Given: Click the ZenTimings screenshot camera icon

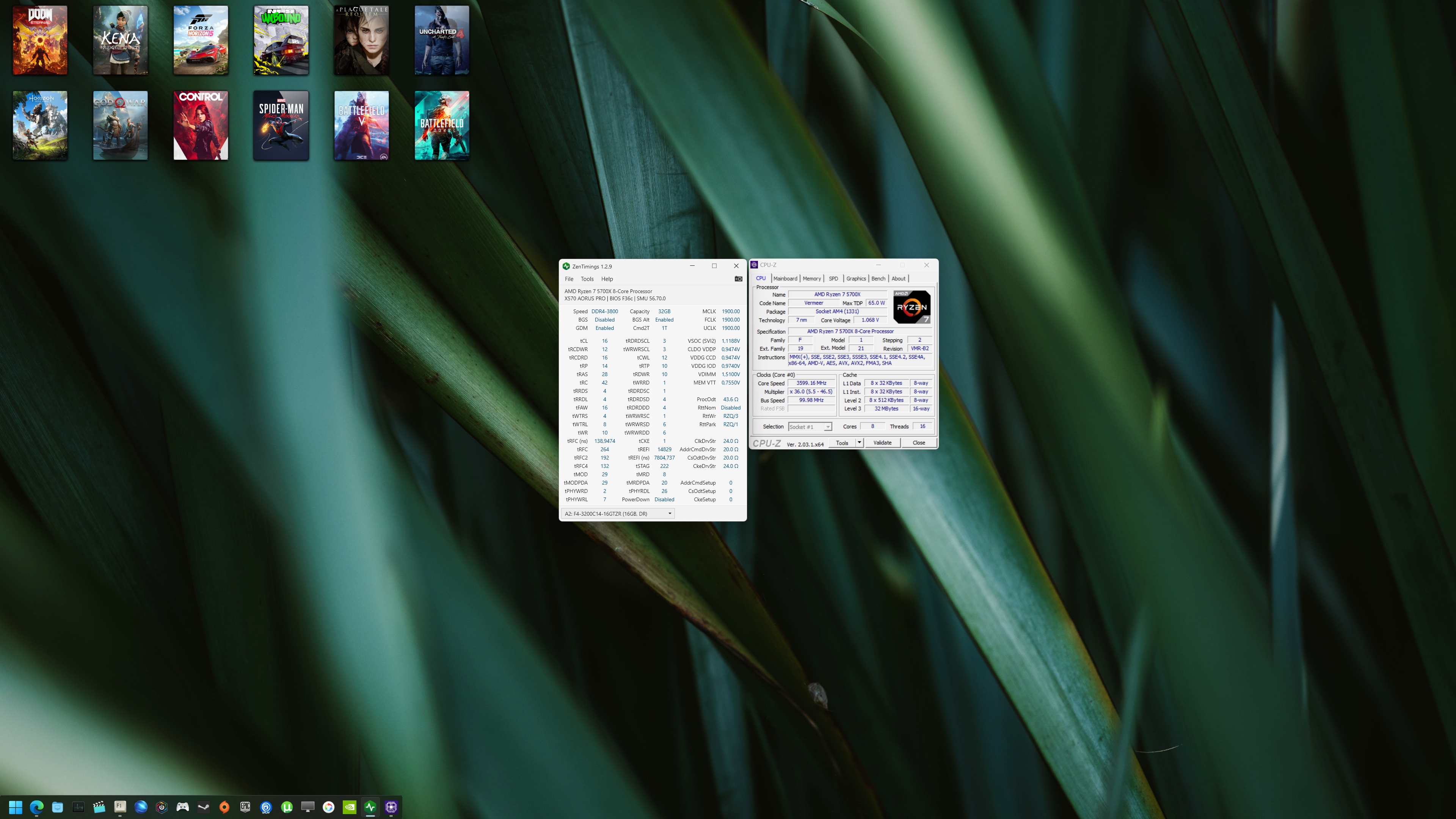Looking at the screenshot, I should coord(738,279).
